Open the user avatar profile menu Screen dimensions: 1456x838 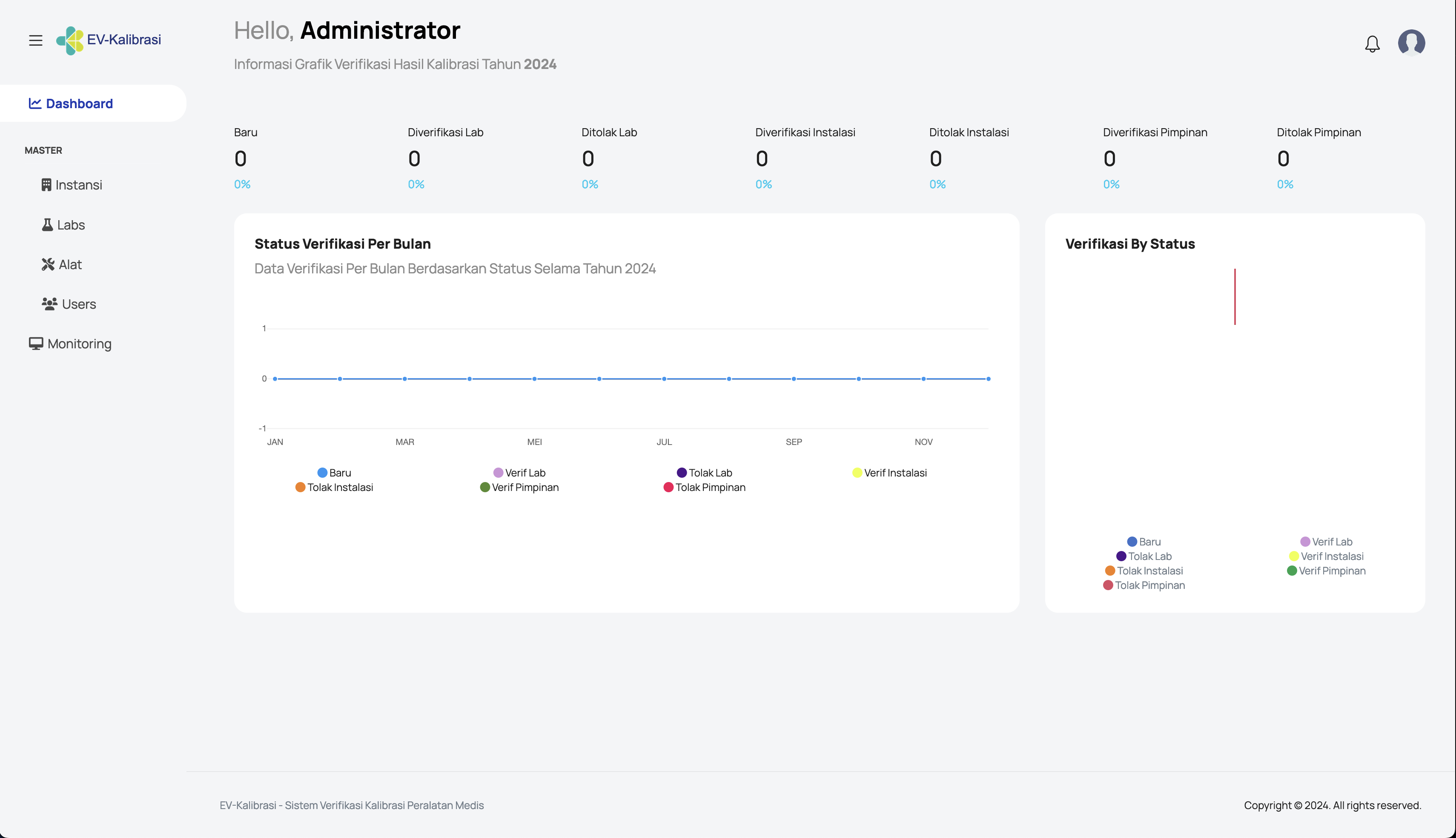[1411, 43]
